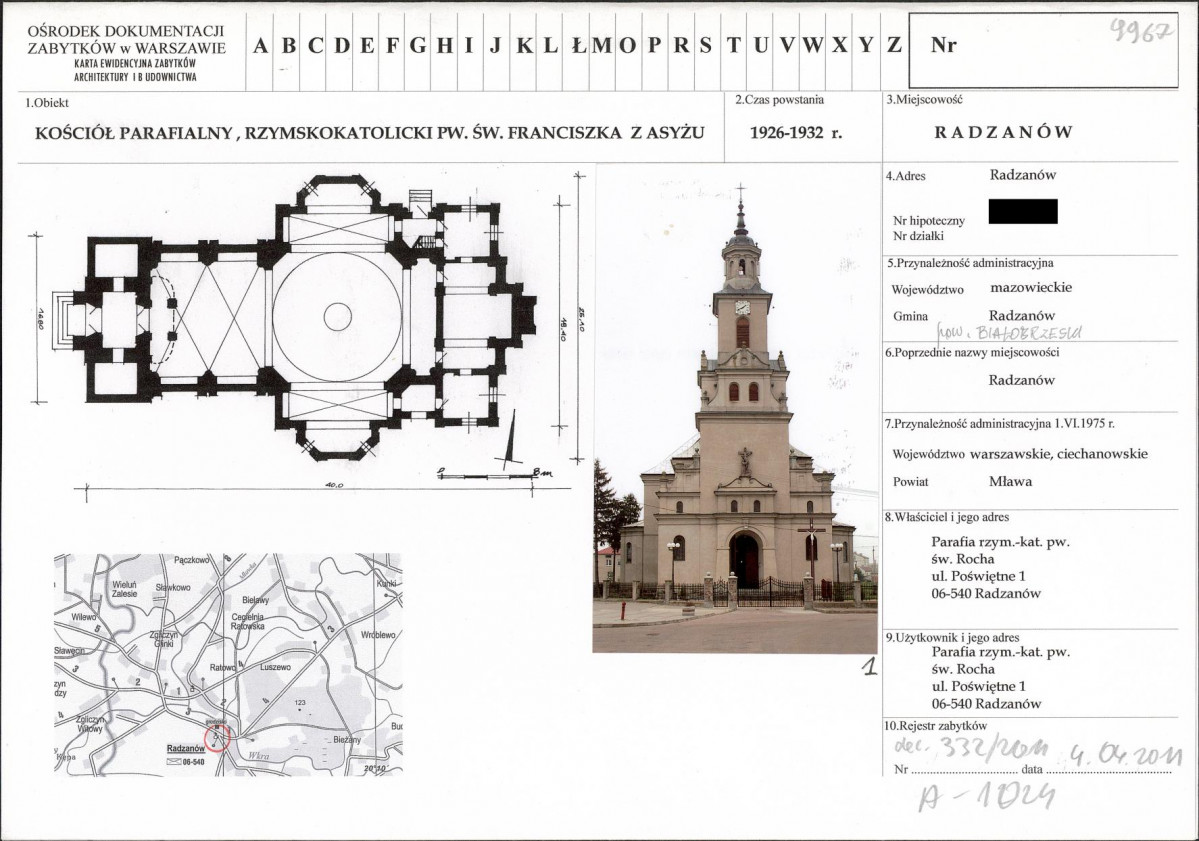This screenshot has height=841, width=1199.
Task: Click the Mława powiat value
Action: pyautogui.click(x=1010, y=481)
